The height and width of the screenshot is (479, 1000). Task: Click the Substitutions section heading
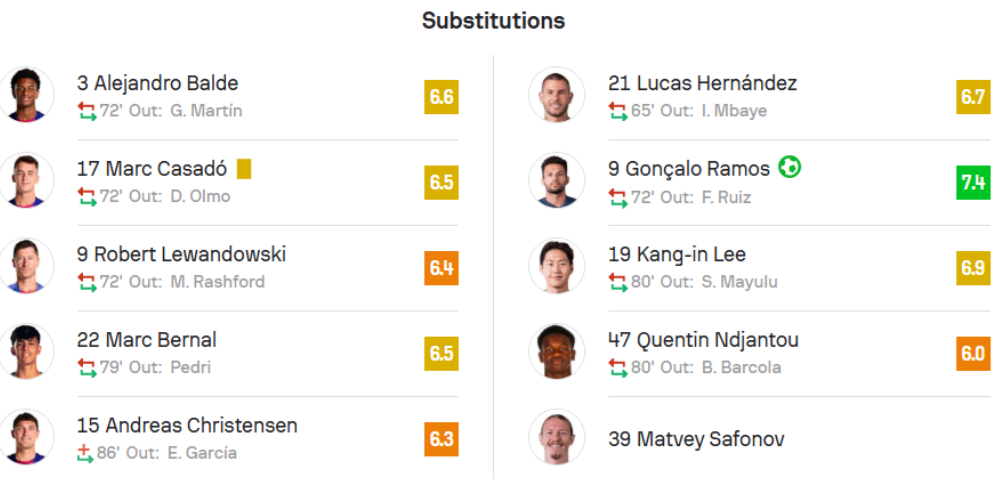[493, 21]
